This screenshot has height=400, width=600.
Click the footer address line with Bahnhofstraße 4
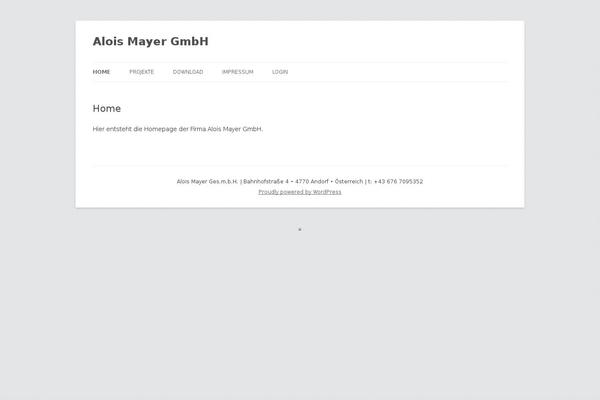point(300,181)
